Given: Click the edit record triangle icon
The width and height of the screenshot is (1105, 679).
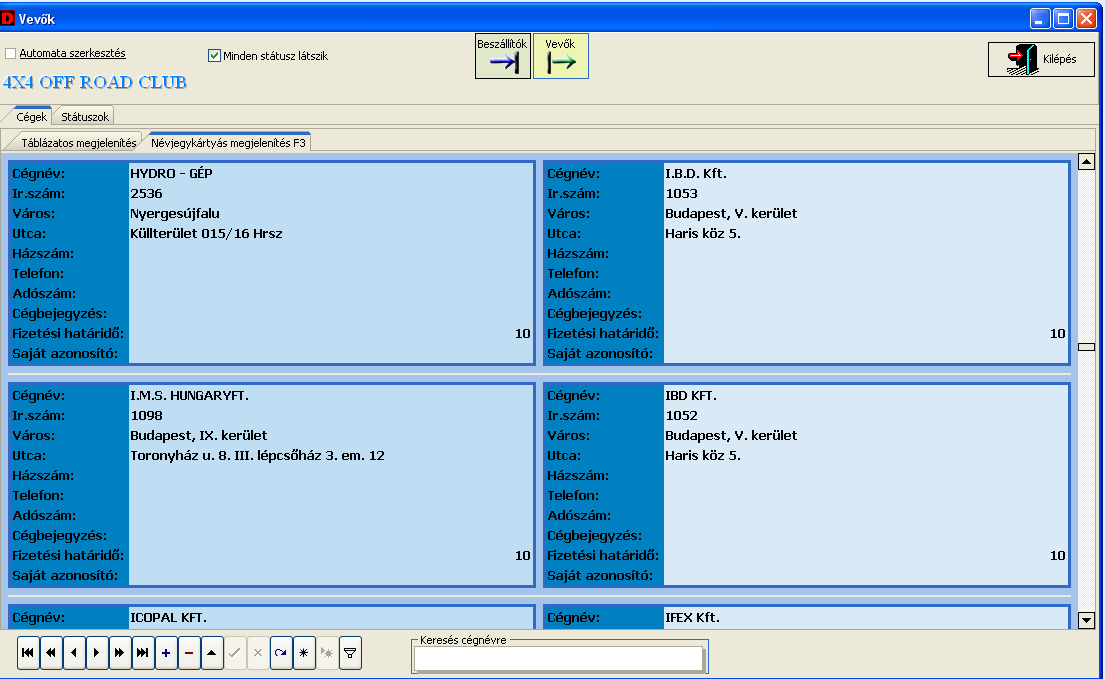Looking at the screenshot, I should pyautogui.click(x=211, y=653).
